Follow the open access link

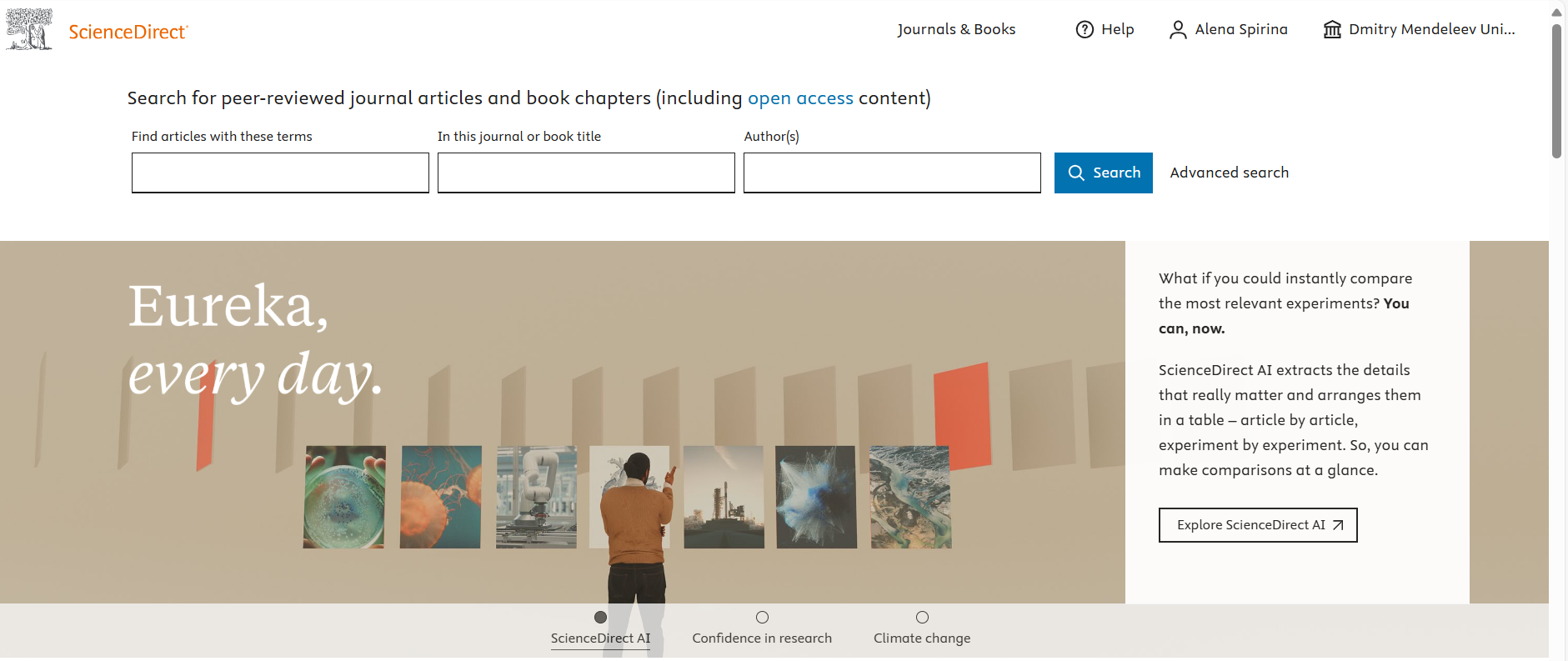coord(800,98)
